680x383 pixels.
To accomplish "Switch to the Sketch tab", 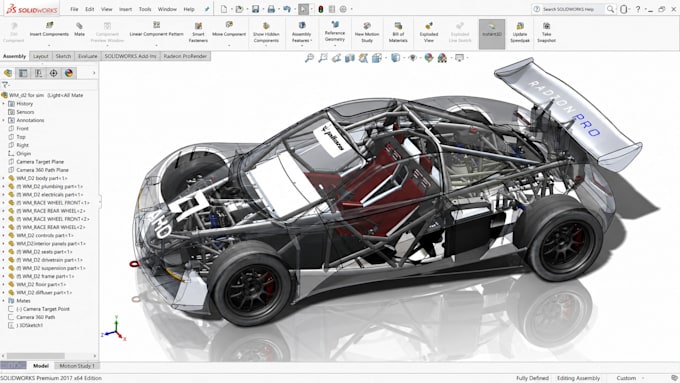I will click(x=63, y=56).
